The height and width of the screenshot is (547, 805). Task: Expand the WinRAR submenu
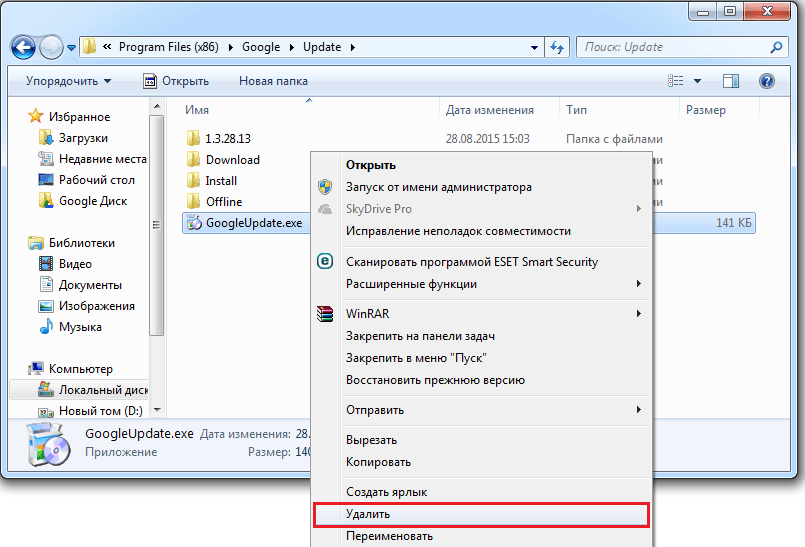(638, 314)
